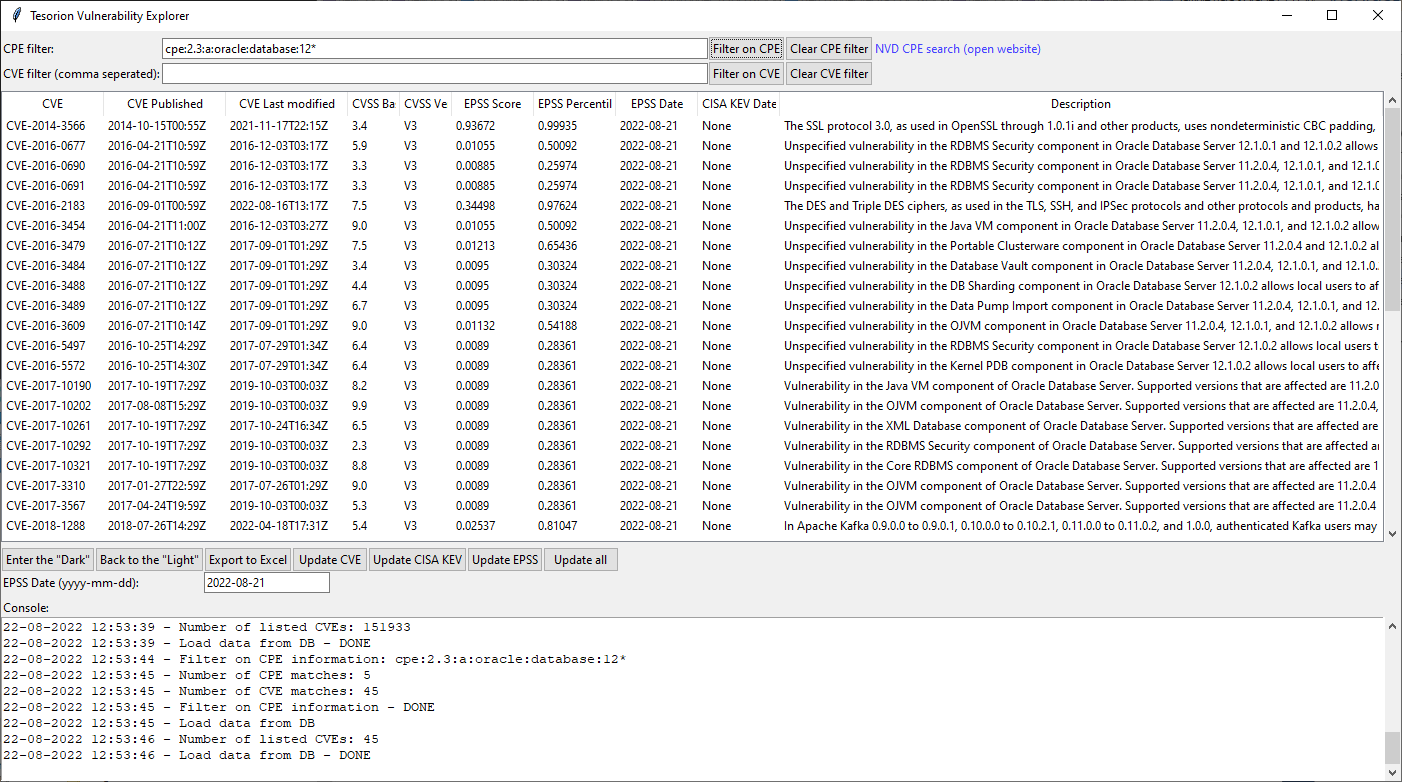Export the vulnerability list to Excel
Image resolution: width=1402 pixels, height=782 pixels.
tap(250, 559)
